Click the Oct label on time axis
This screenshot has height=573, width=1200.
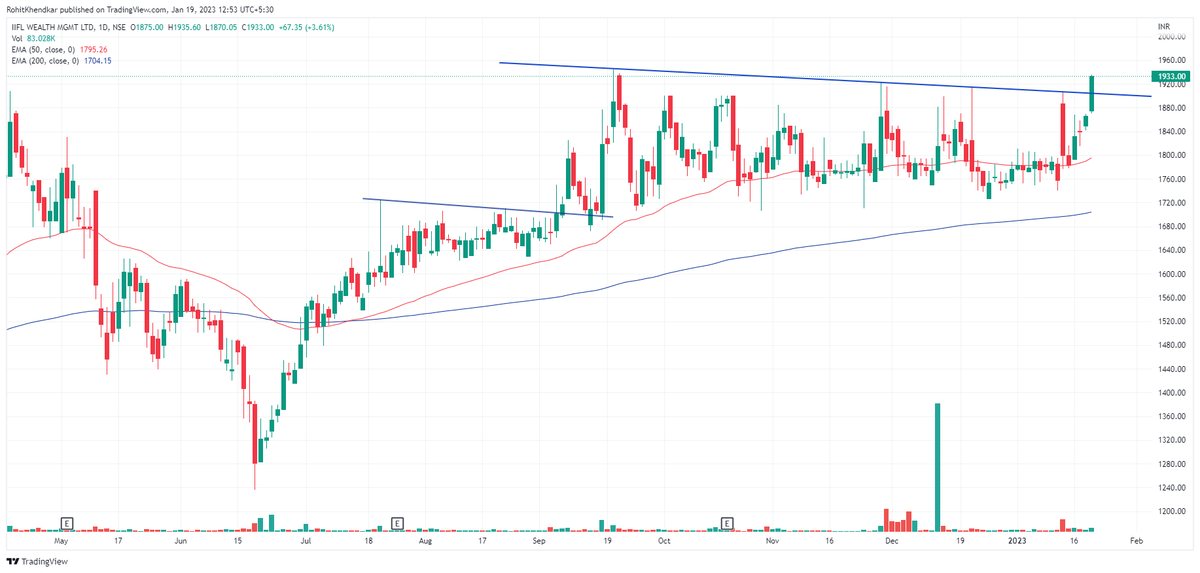[x=665, y=539]
